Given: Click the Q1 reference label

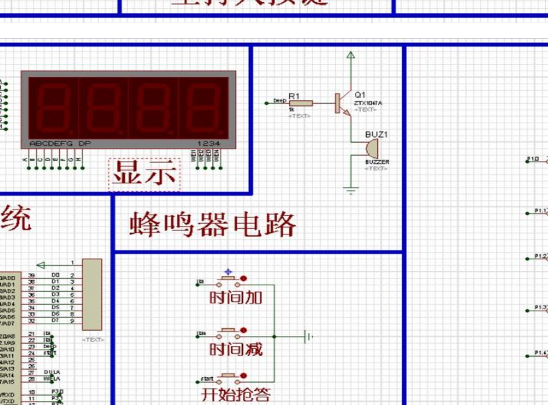Looking at the screenshot, I should 360,95.
